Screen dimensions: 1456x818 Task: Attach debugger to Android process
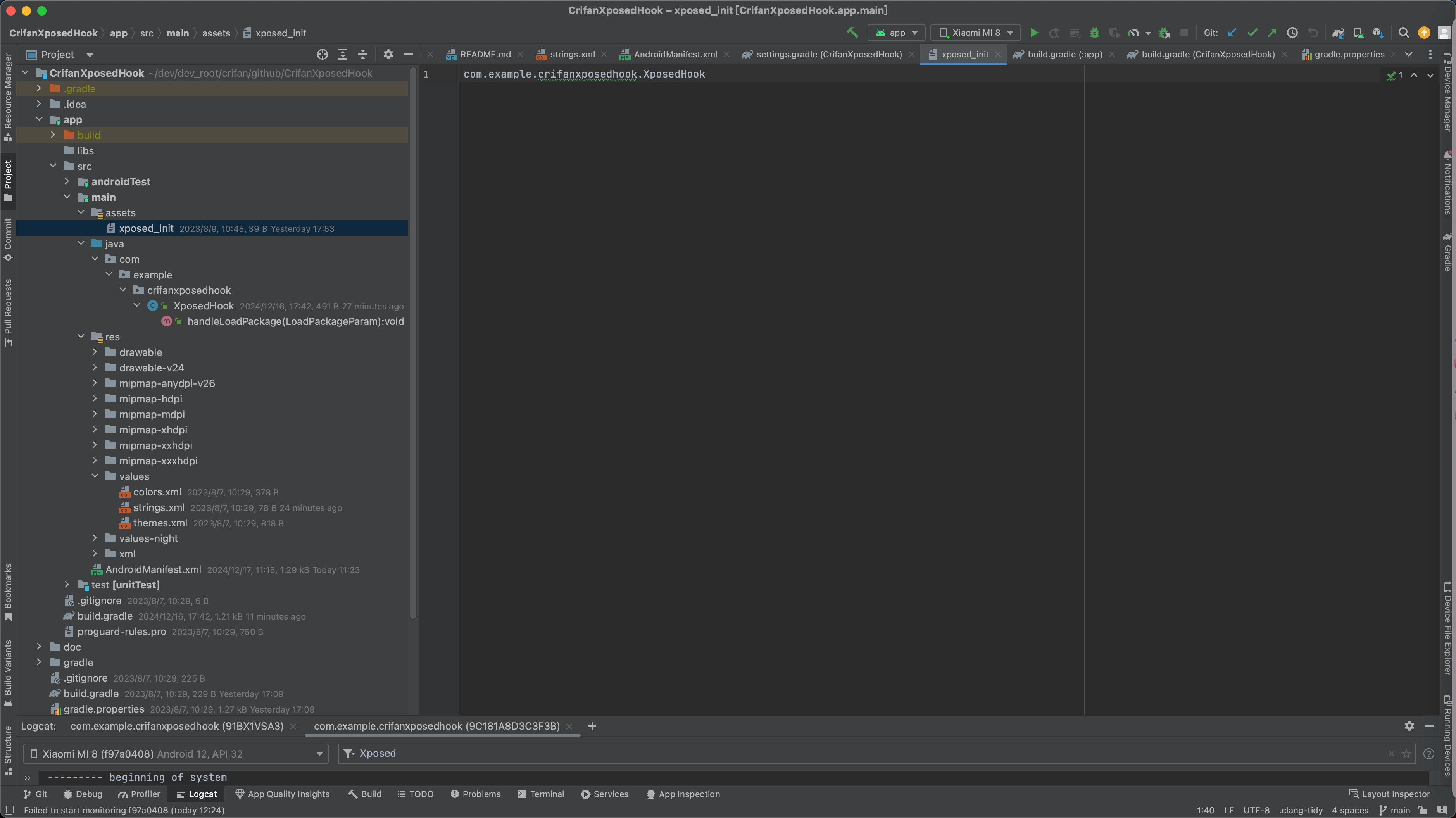1164,33
